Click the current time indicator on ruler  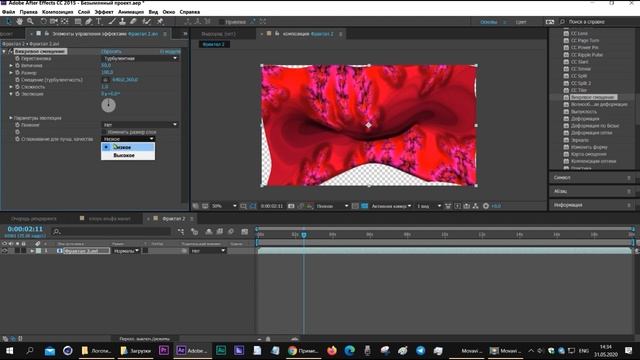[304, 235]
